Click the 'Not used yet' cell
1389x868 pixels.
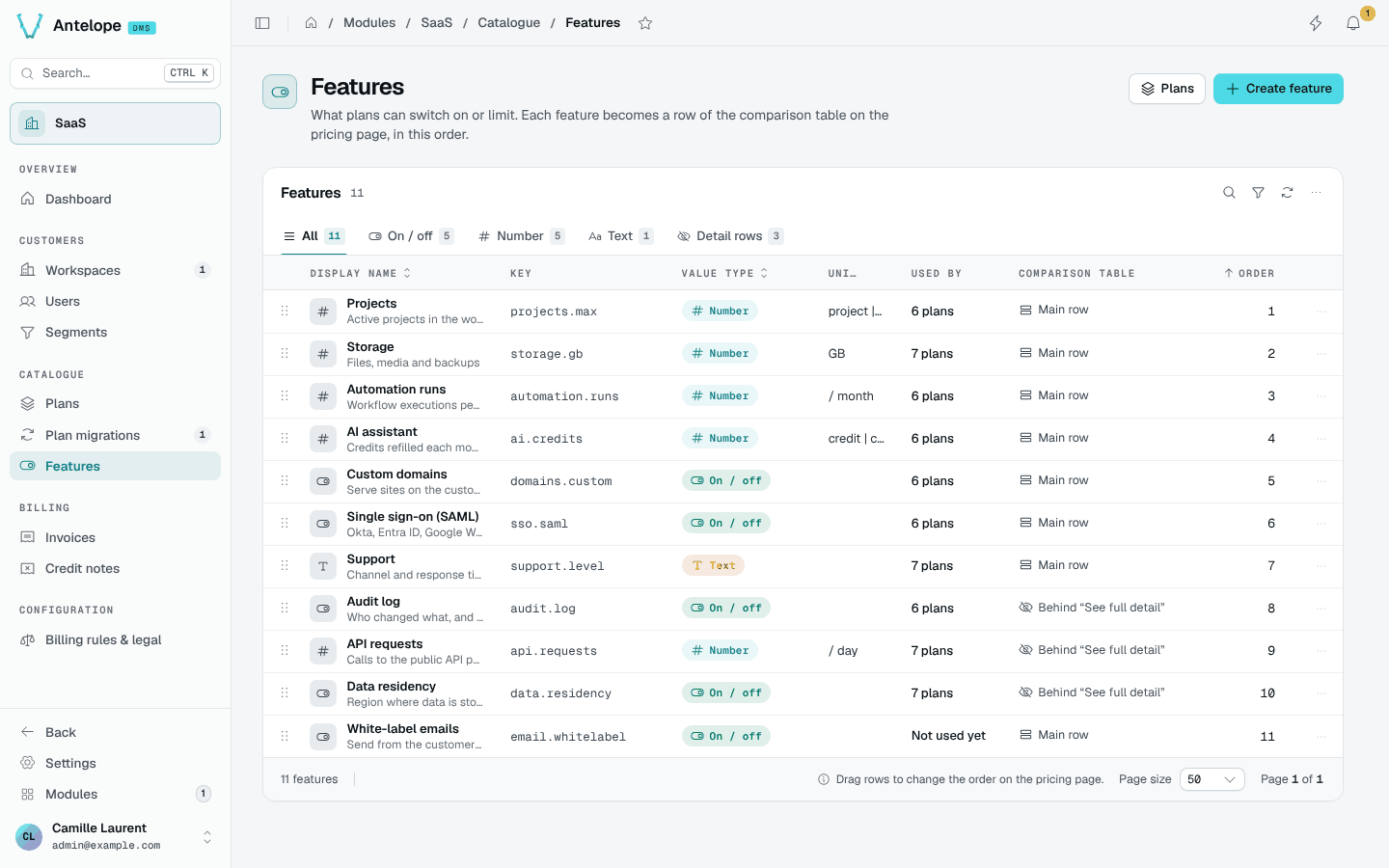click(x=948, y=736)
